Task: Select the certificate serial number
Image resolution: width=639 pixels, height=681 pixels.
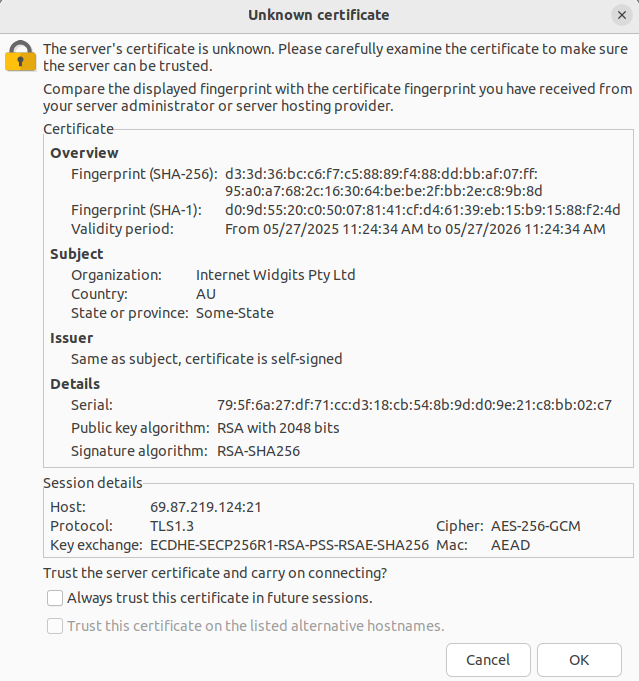Action: pyautogui.click(x=414, y=405)
